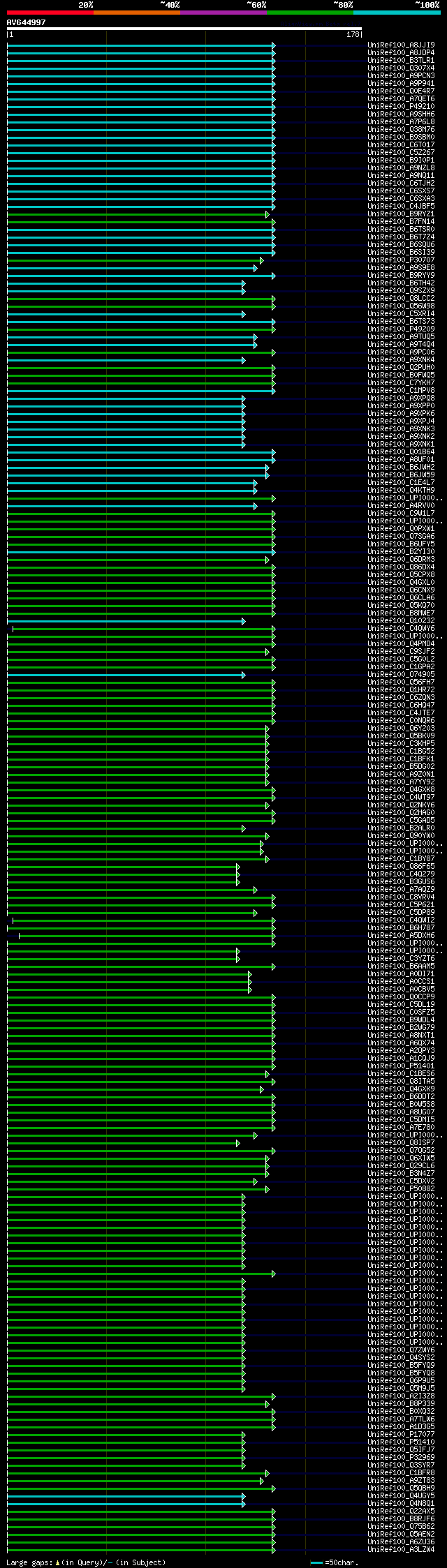This screenshot has width=447, height=1568.
Task: Click the orange ~40% identity legend segment
Action: coord(137,13)
